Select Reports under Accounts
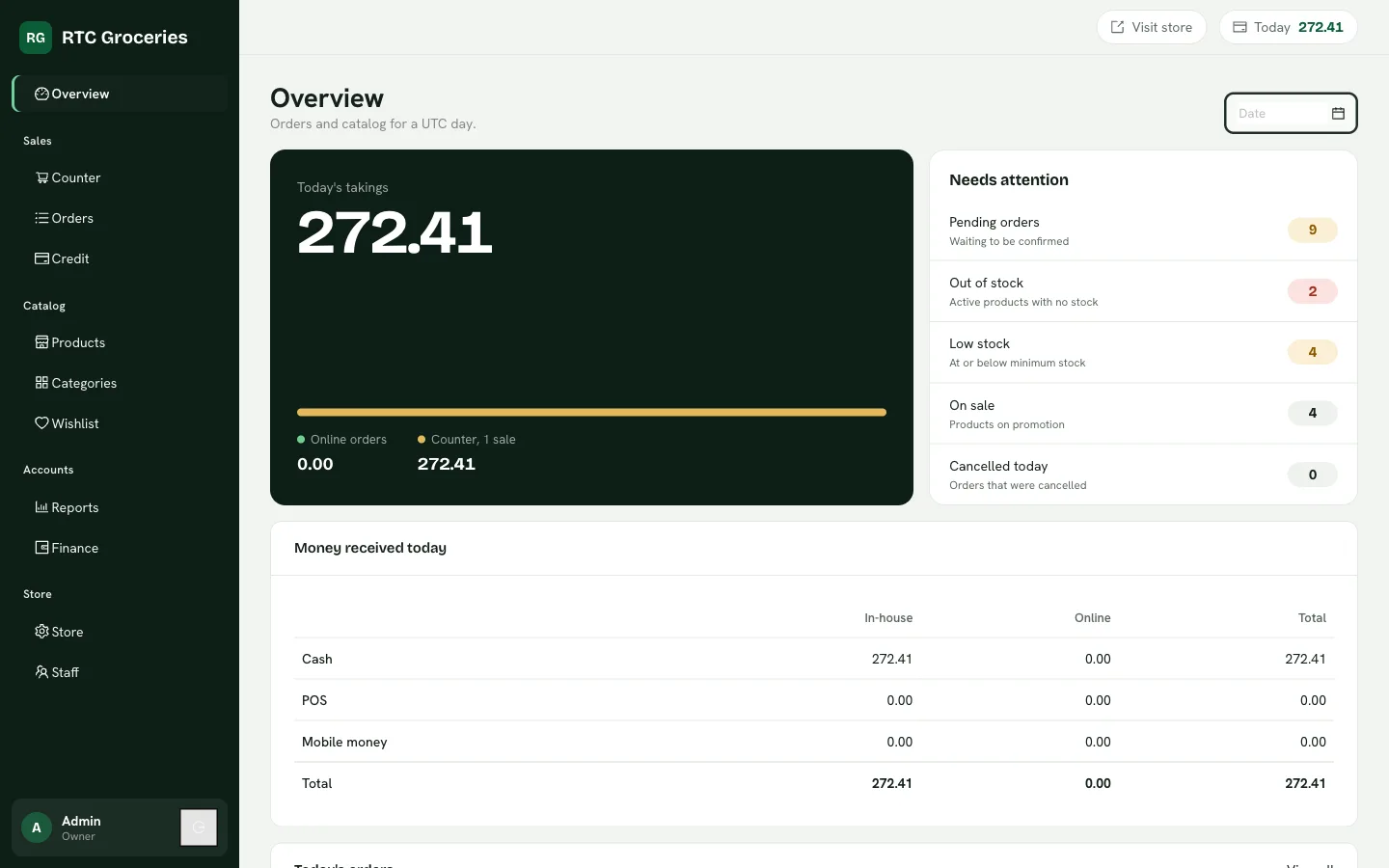Screen dimensions: 1389x868 (x=120, y=507)
